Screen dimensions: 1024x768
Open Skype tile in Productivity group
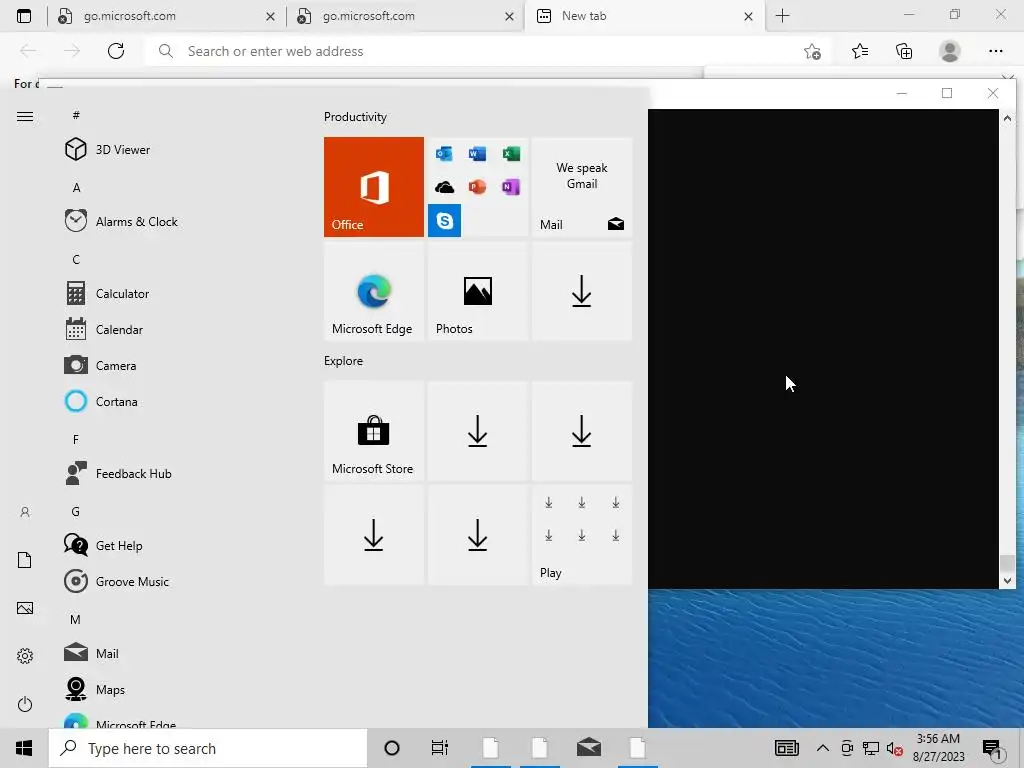tap(444, 220)
